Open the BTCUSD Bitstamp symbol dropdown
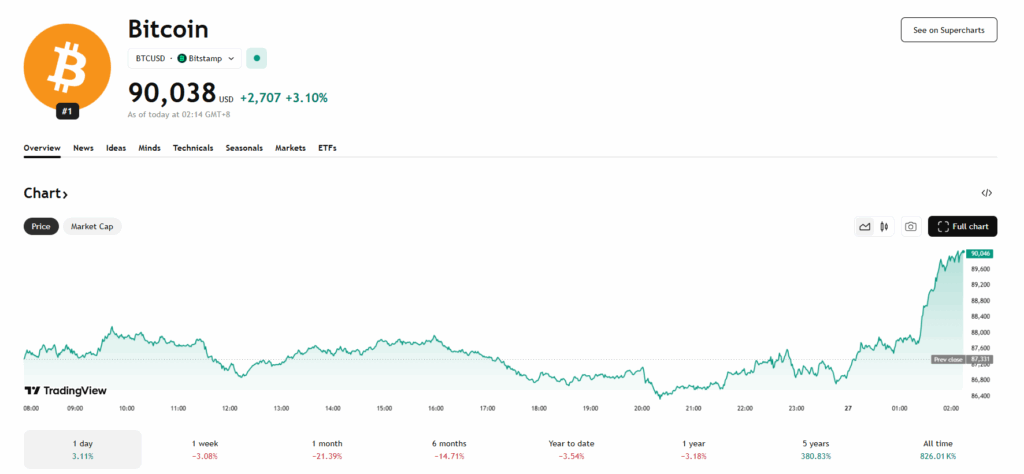 click(186, 58)
